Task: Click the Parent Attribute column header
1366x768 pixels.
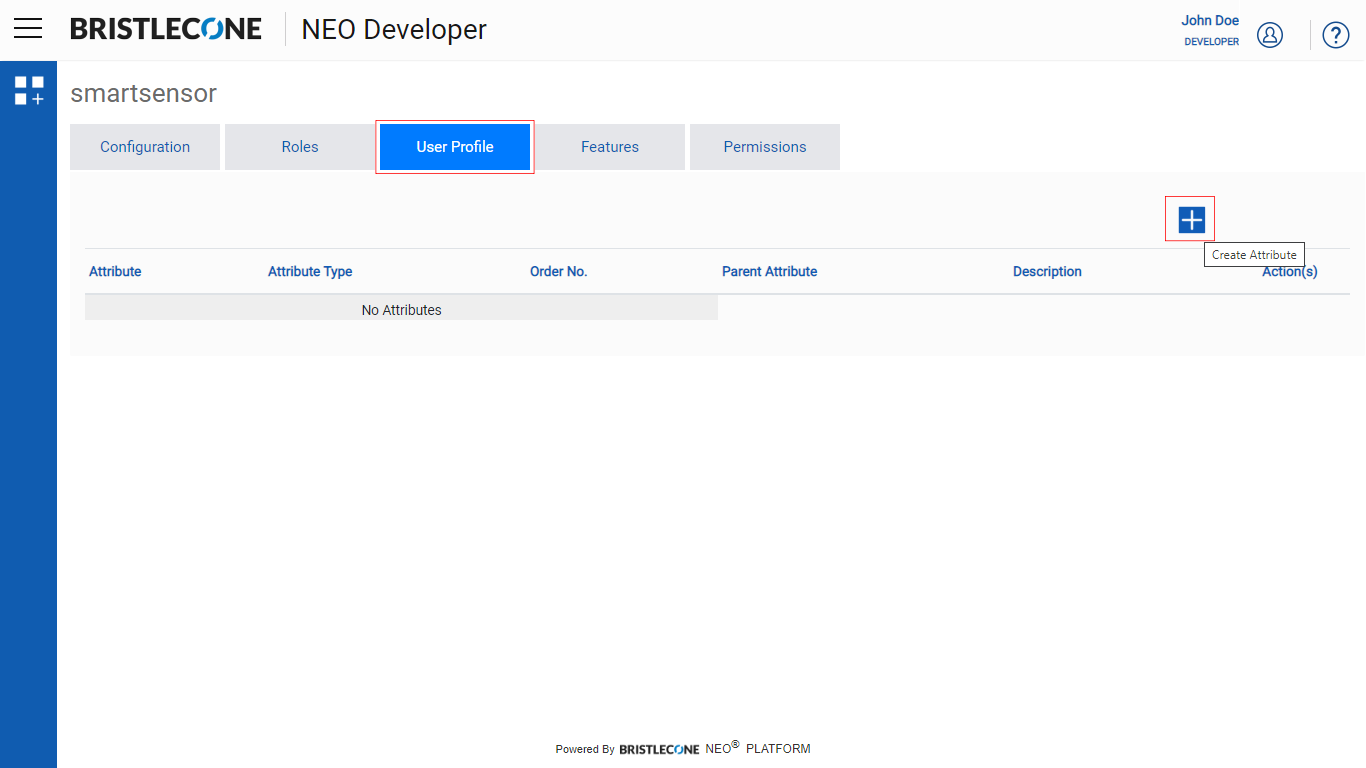Action: click(x=769, y=271)
